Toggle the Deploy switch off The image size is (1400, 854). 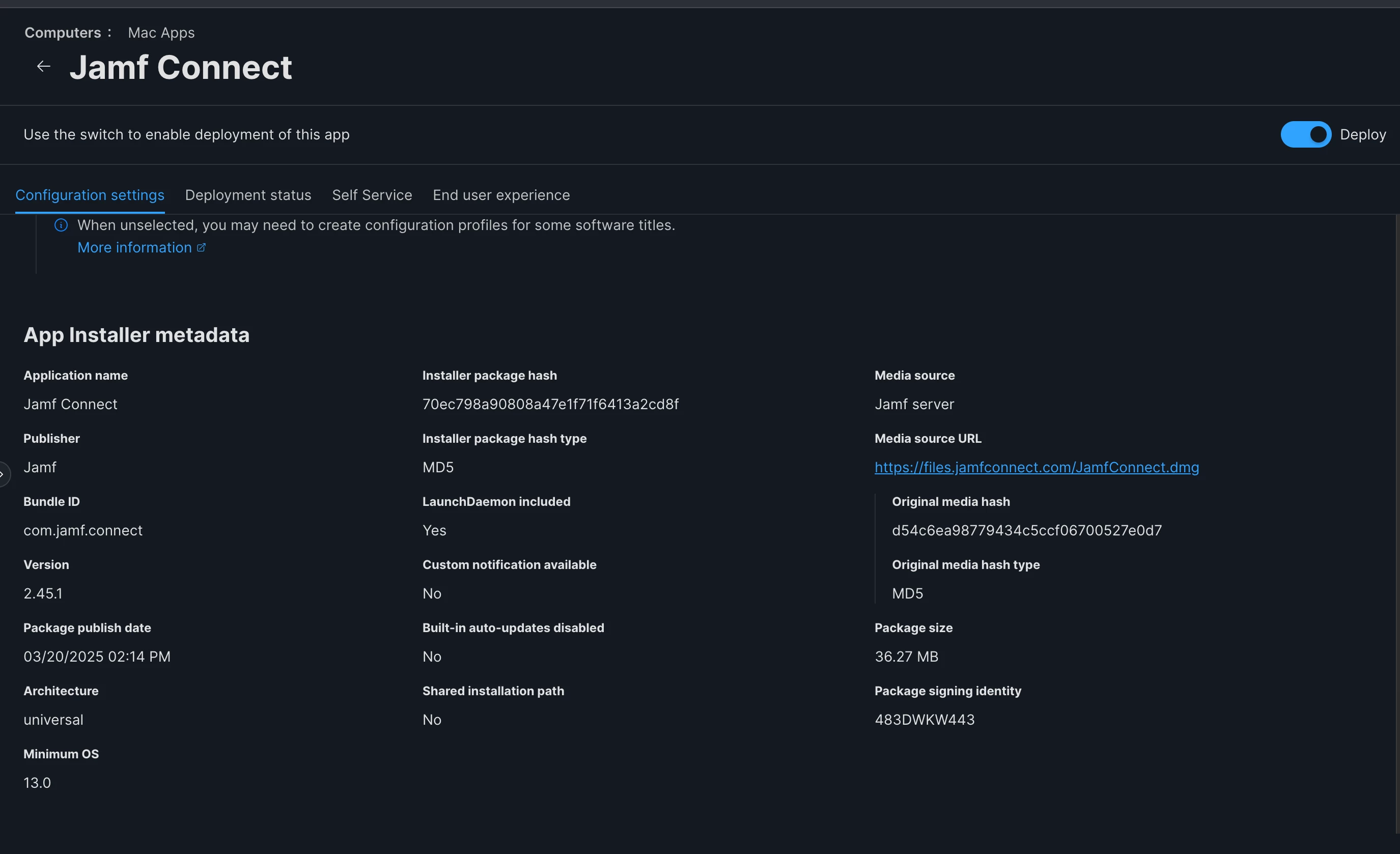pos(1305,135)
